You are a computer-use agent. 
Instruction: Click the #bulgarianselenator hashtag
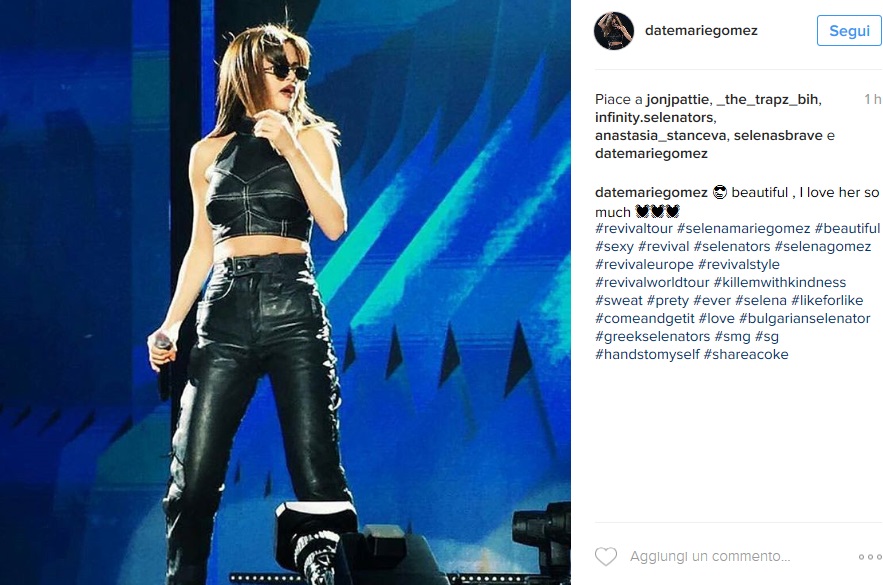[x=804, y=319]
